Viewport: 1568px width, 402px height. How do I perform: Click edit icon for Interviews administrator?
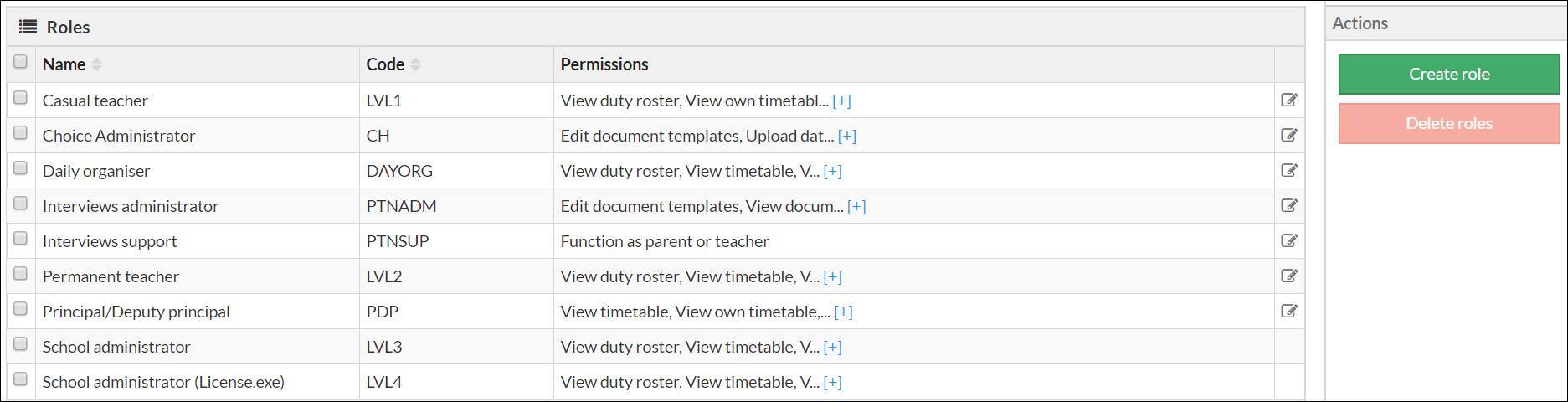click(x=1288, y=206)
